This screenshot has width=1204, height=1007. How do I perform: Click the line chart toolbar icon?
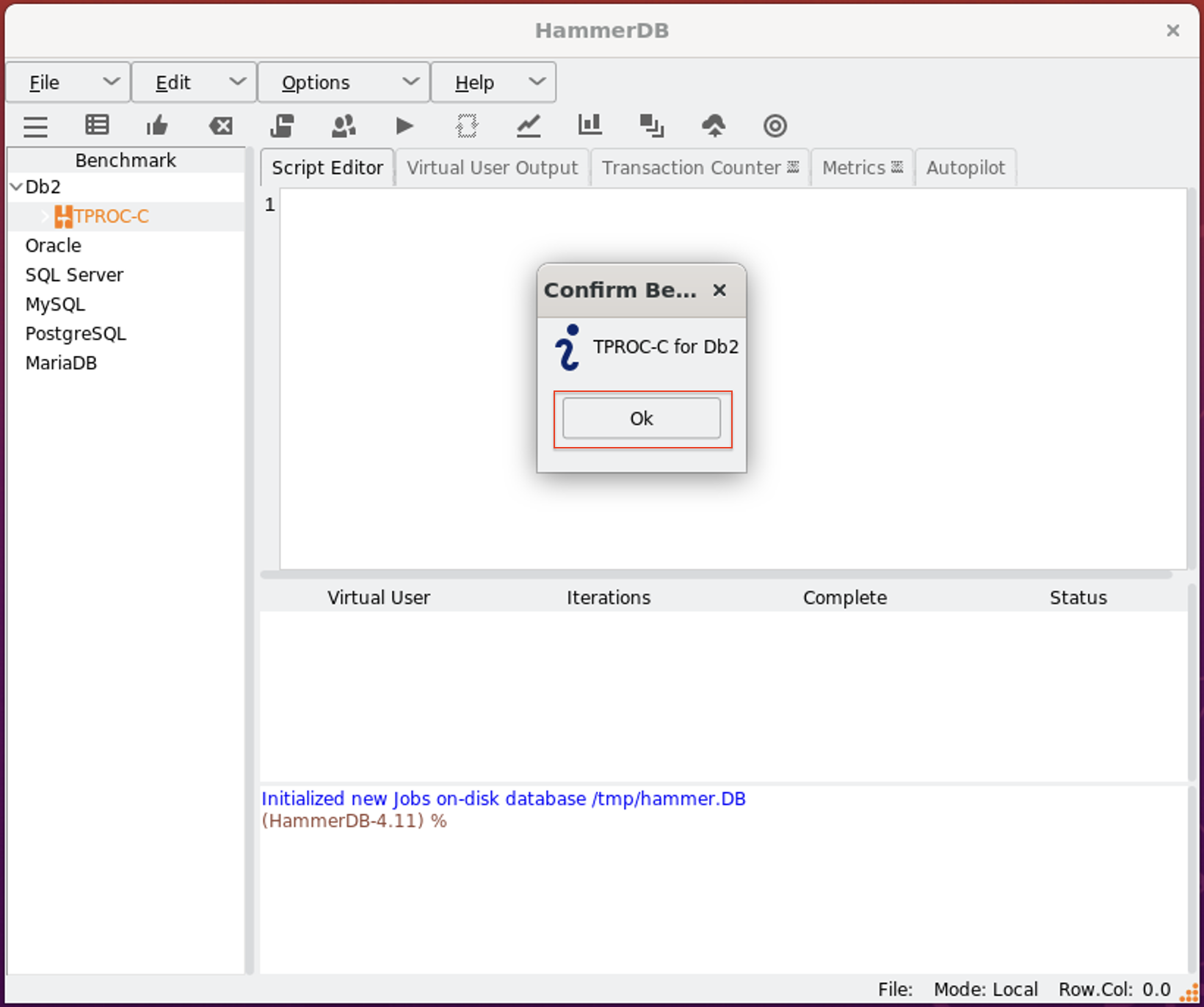click(x=529, y=126)
